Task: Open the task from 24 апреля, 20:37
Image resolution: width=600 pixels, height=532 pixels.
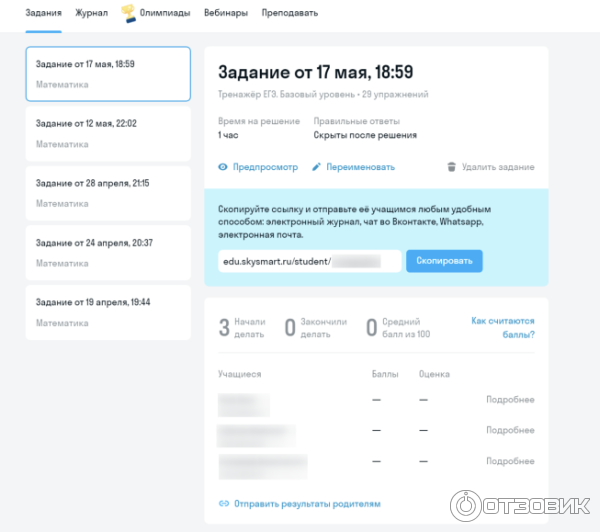Action: coord(107,252)
